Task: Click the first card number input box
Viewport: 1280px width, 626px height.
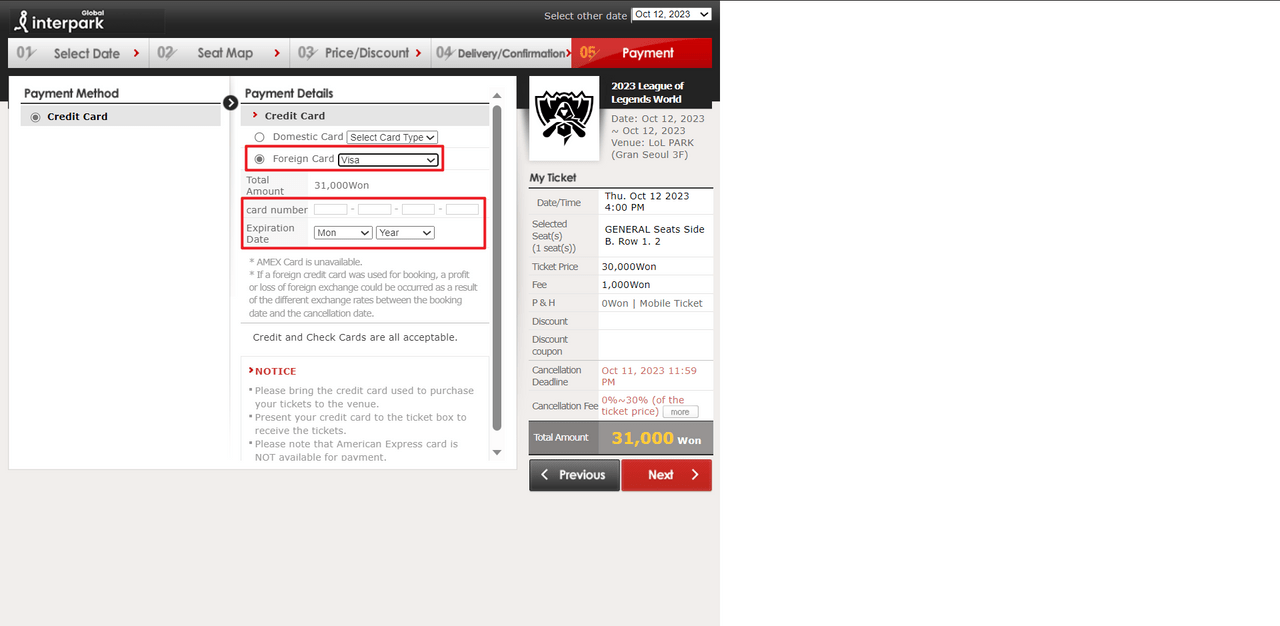Action: [330, 210]
